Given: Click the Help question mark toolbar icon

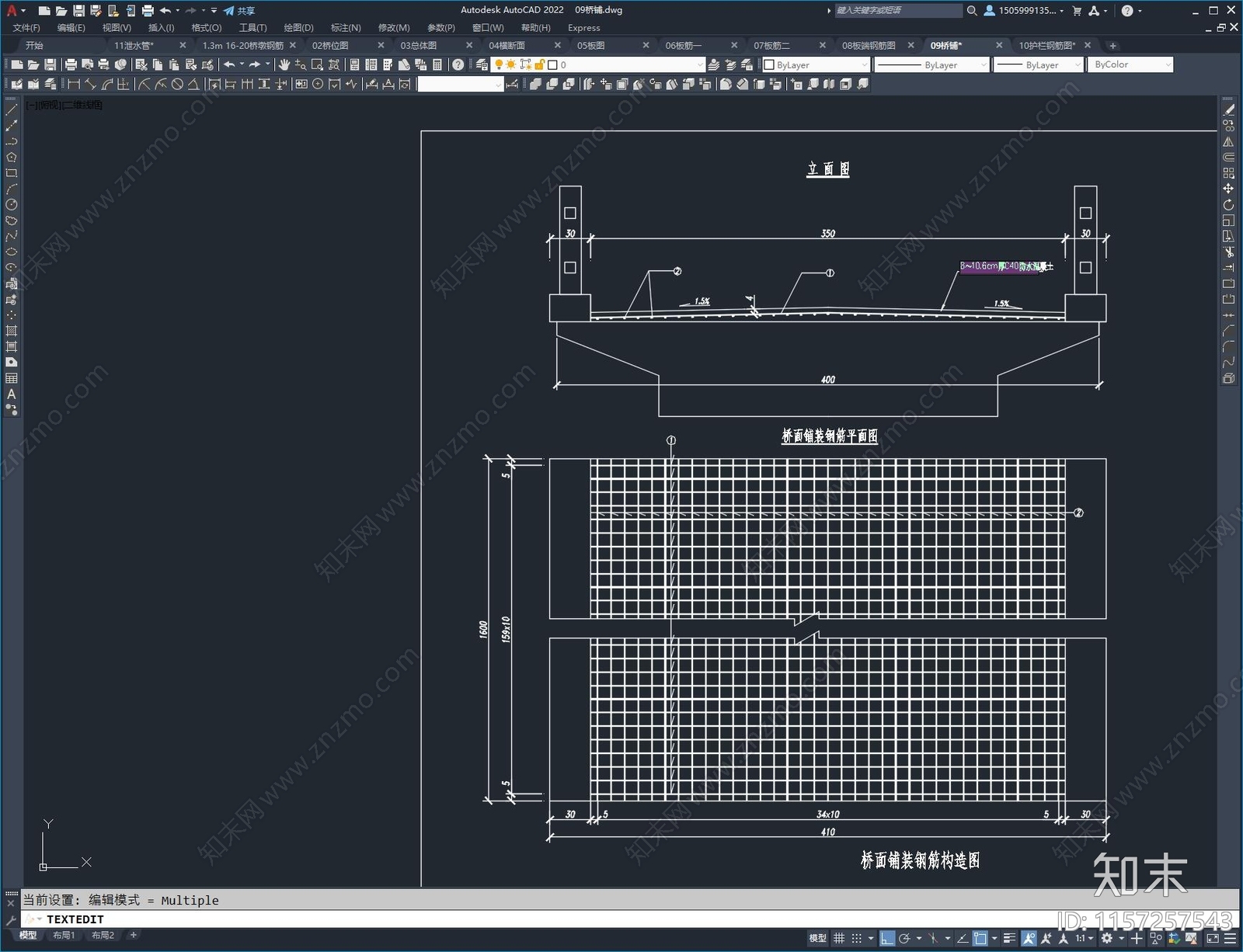Looking at the screenshot, I should point(458,64).
